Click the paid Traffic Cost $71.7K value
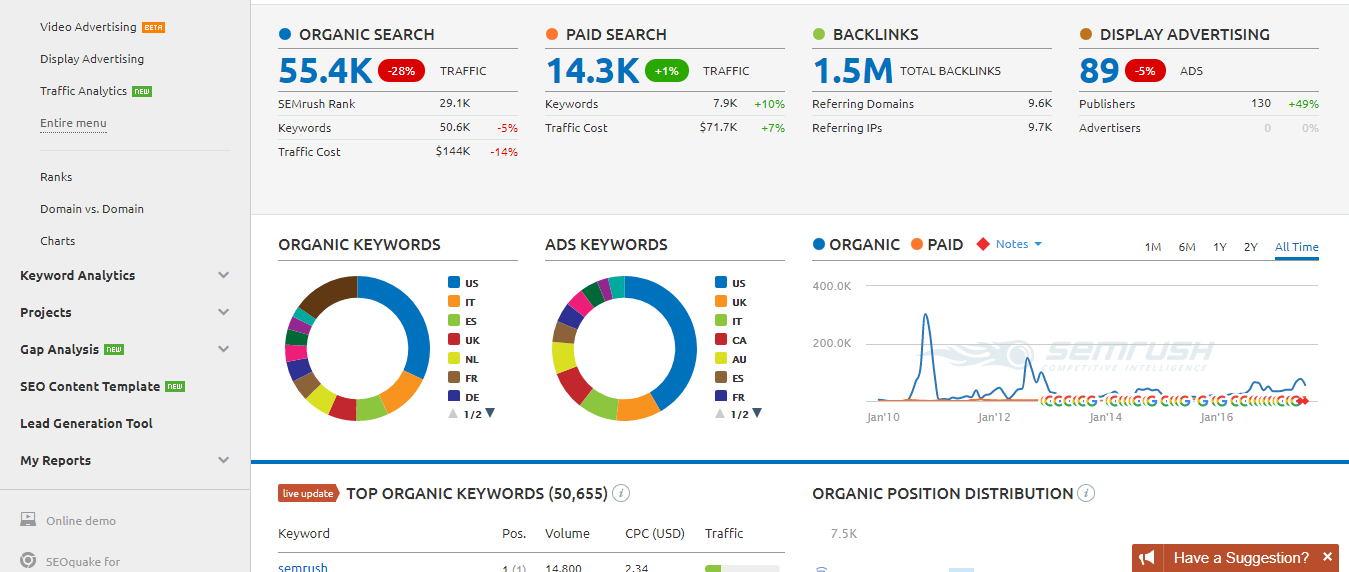 [718, 128]
